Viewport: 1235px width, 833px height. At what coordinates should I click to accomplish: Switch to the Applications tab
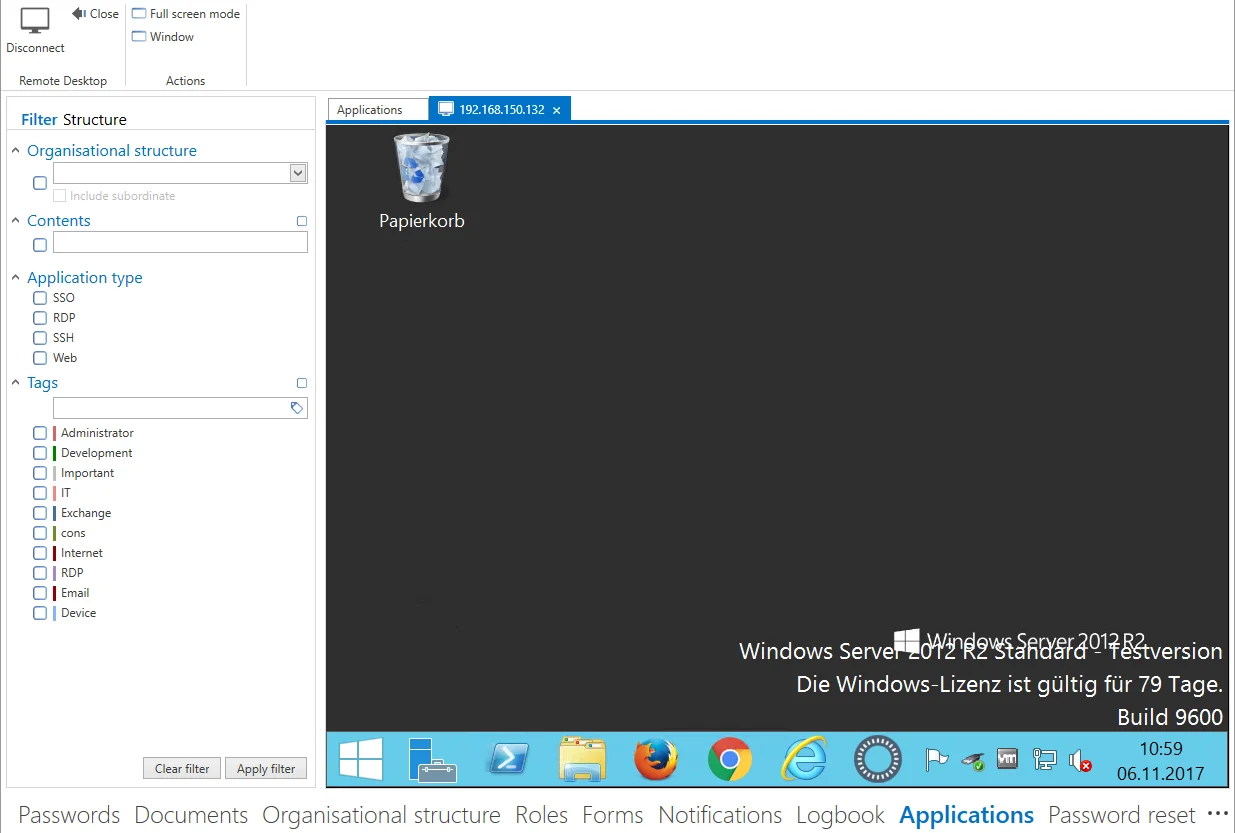pyautogui.click(x=370, y=110)
